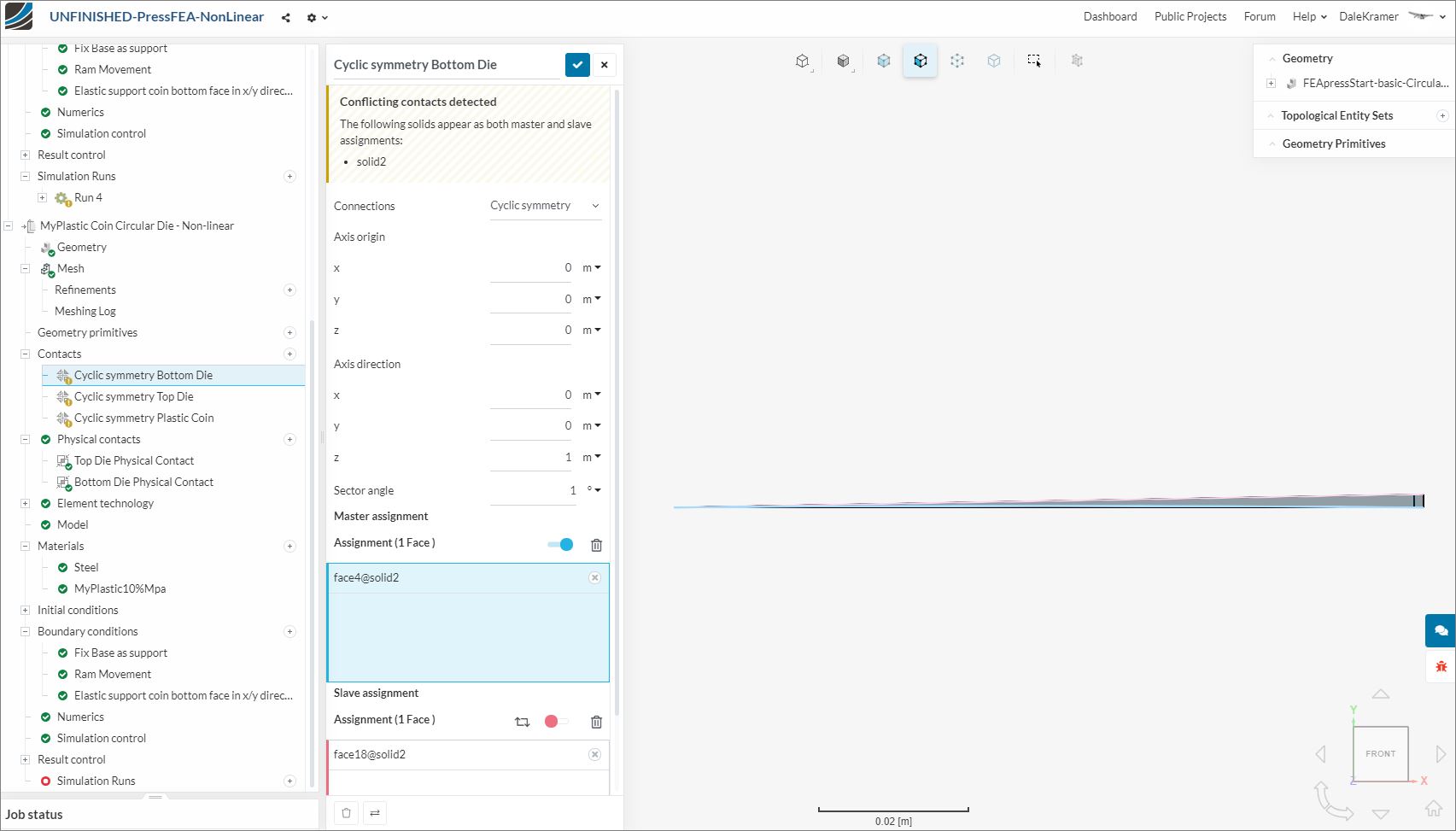The height and width of the screenshot is (831, 1456).
Task: Open the wireframe cube view menu
Action: [x=803, y=61]
